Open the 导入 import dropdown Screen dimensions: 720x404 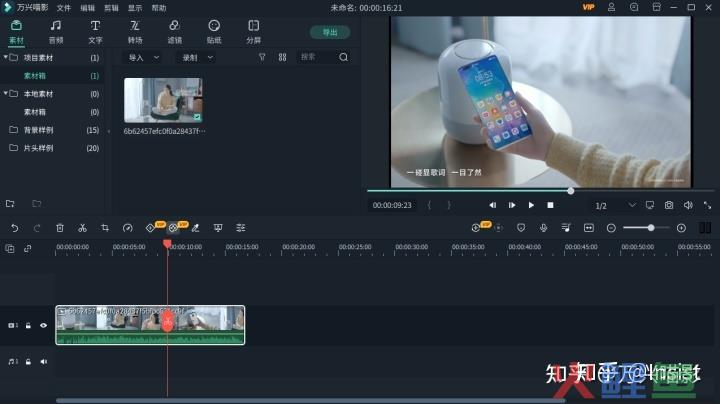click(144, 57)
